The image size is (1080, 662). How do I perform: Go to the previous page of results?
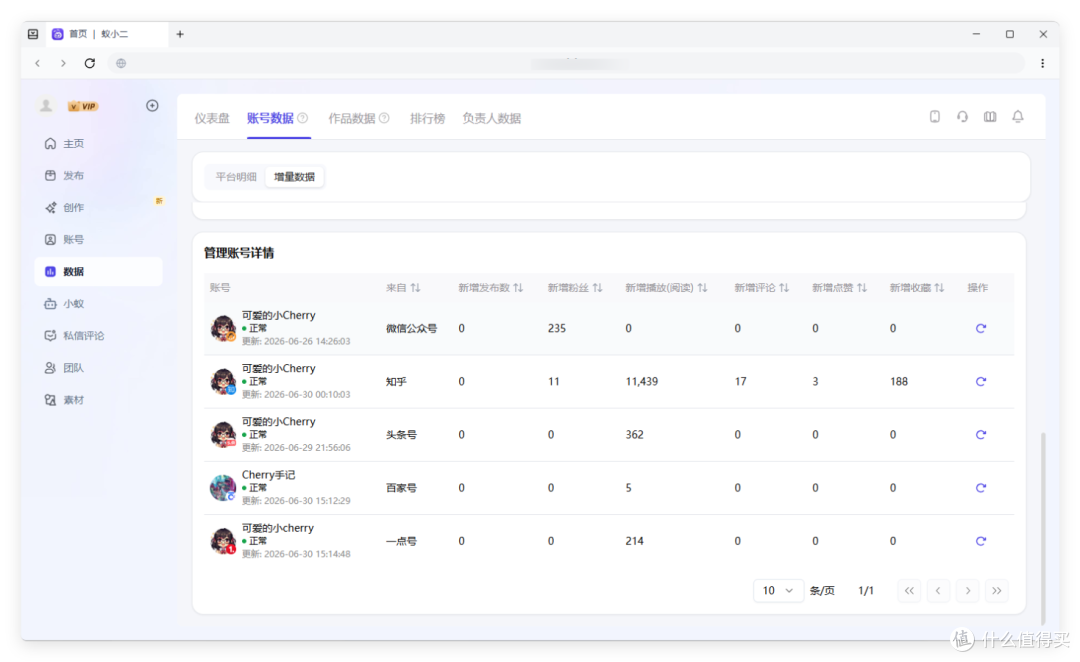[938, 590]
